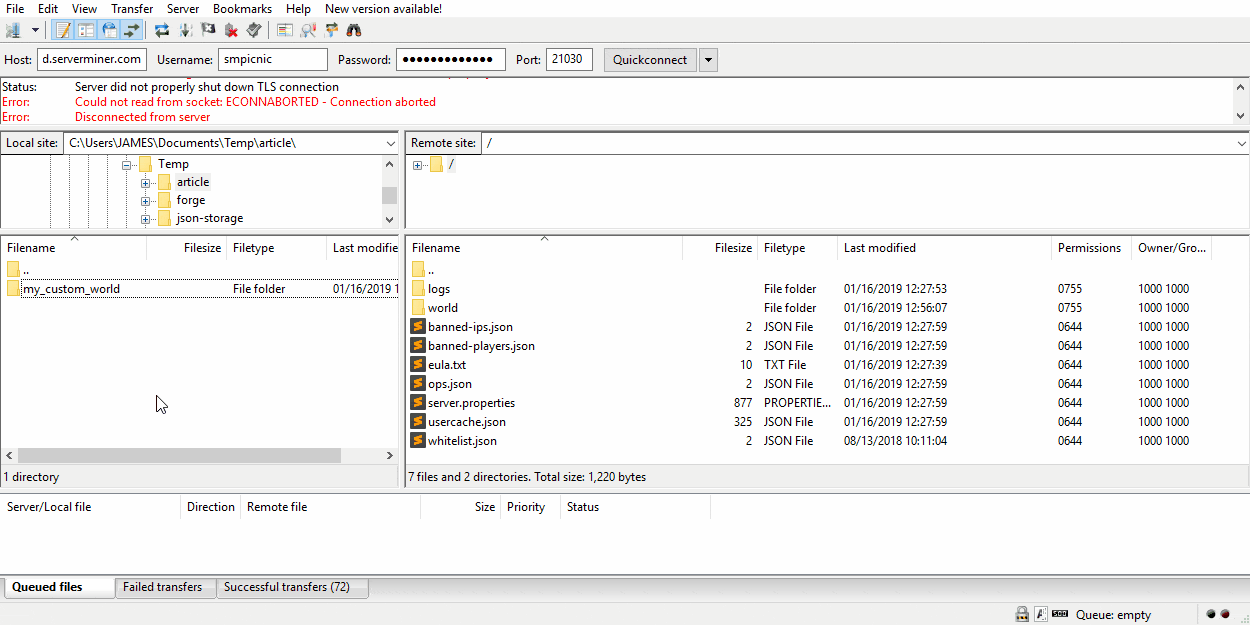This screenshot has height=625, width=1250.
Task: Expand the forge folder in local tree
Action: click(145, 200)
